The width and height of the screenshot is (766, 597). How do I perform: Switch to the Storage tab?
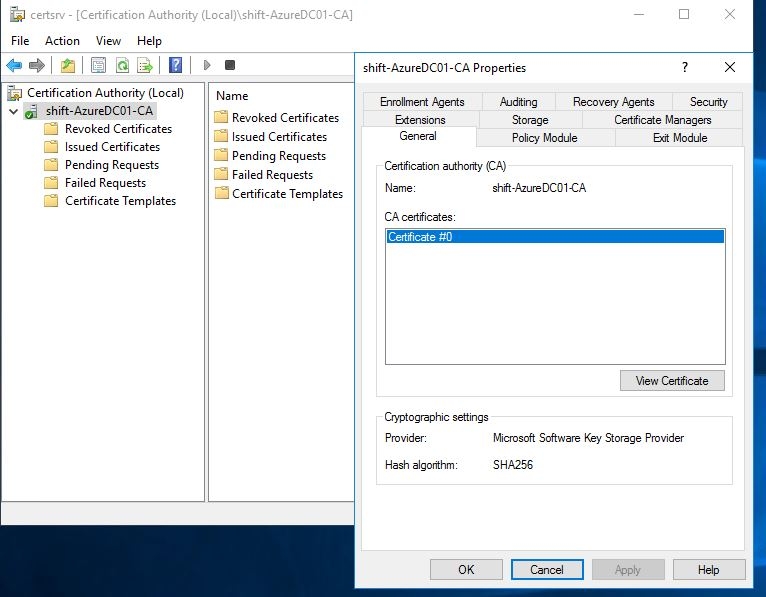(x=530, y=120)
